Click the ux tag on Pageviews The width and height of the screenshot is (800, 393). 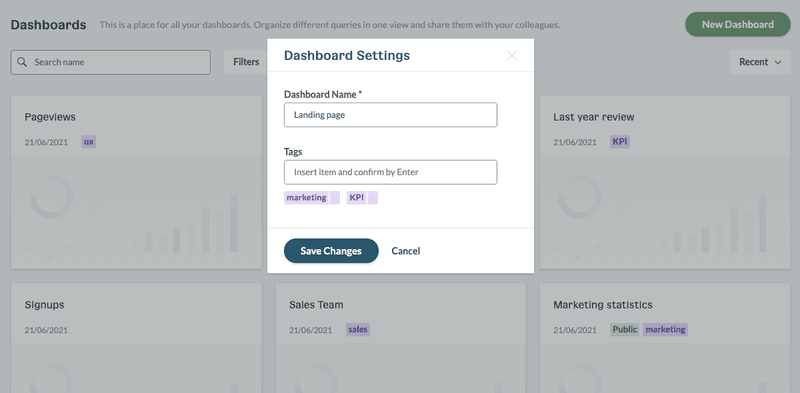[x=89, y=142]
